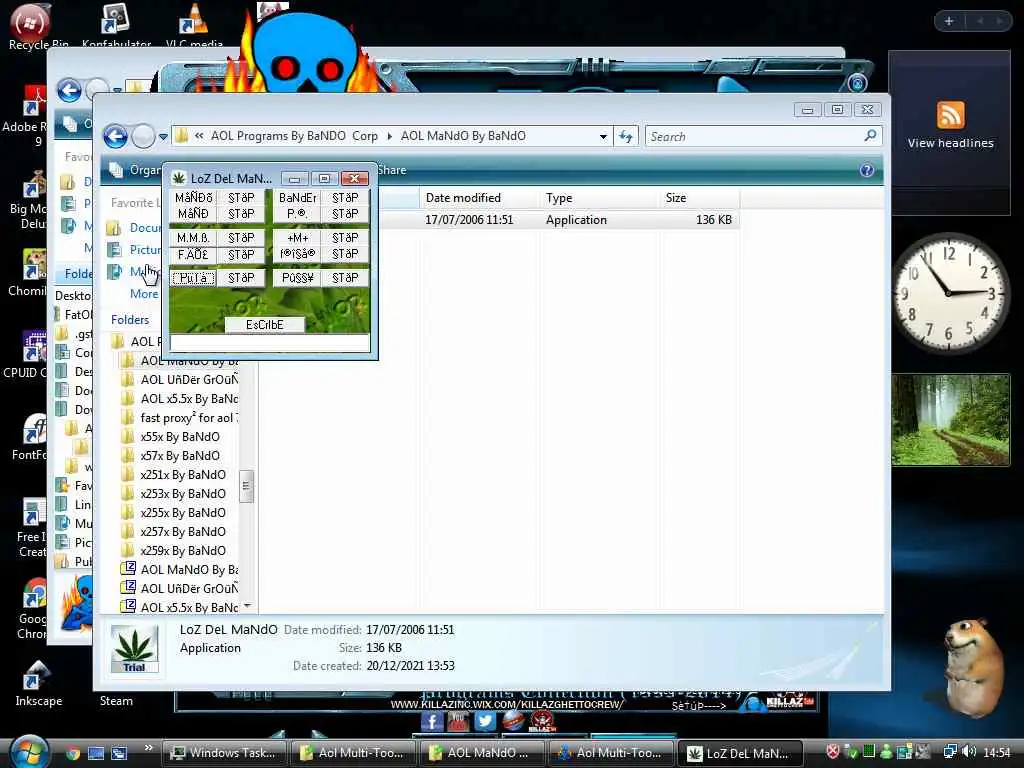Click the §TåP button beside Pû§§¥
Image resolution: width=1024 pixels, height=768 pixels.
[345, 278]
